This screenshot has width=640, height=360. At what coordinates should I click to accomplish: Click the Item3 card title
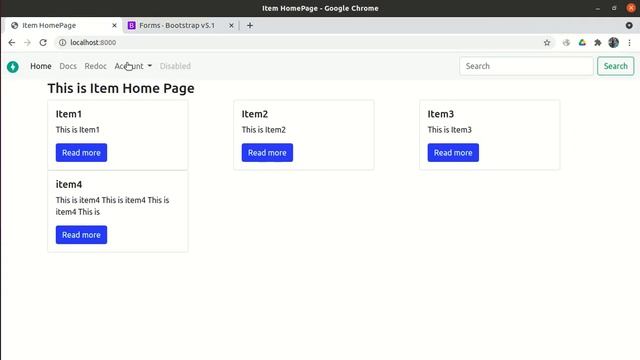[x=441, y=114]
